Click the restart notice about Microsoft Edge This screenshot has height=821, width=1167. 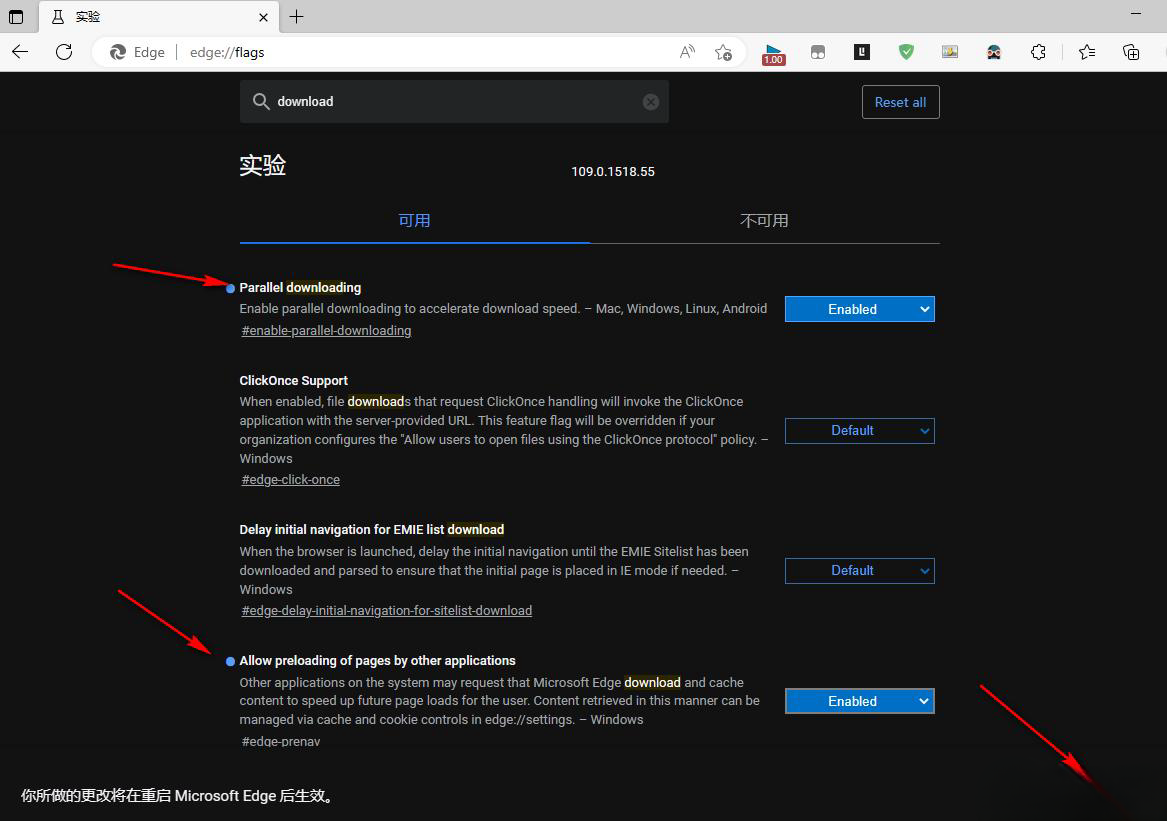[x=179, y=796]
